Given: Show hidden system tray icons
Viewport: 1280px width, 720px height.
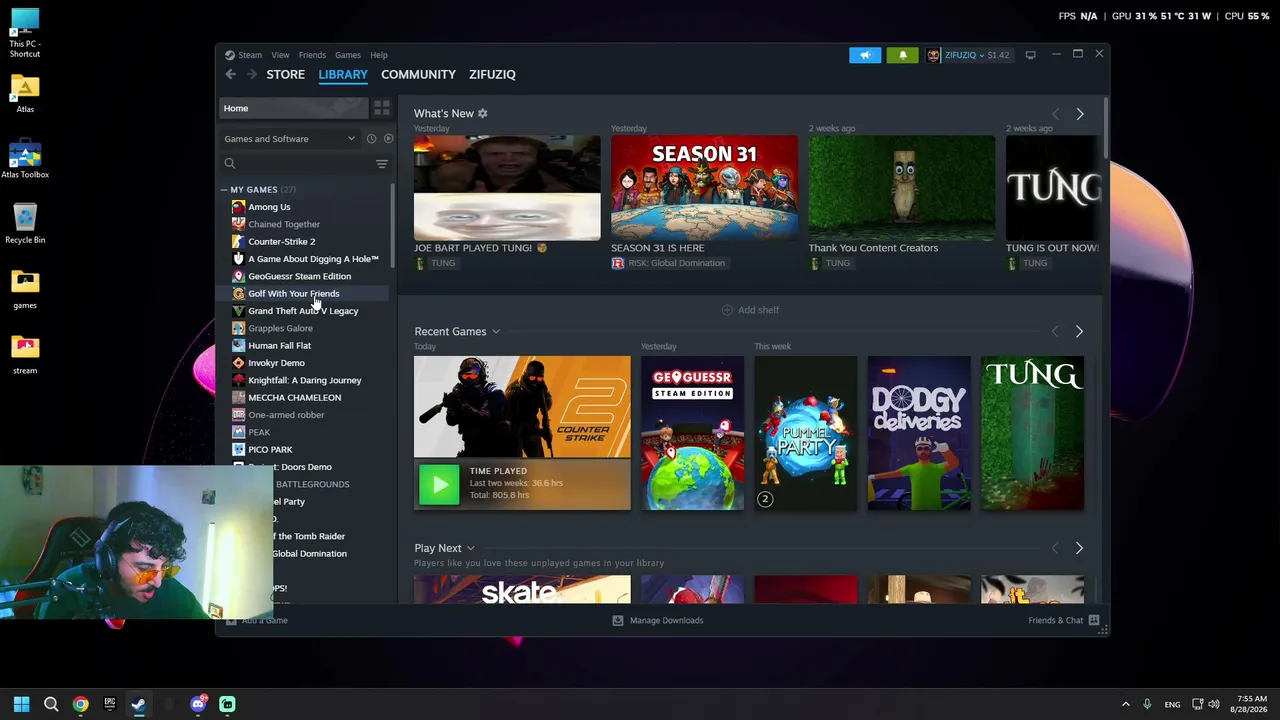Looking at the screenshot, I should tap(1125, 704).
